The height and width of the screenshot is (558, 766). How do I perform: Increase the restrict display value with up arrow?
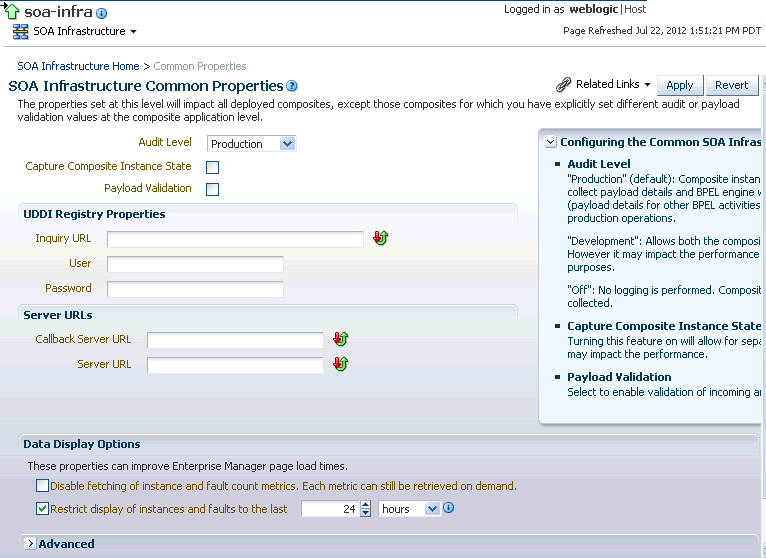(365, 505)
